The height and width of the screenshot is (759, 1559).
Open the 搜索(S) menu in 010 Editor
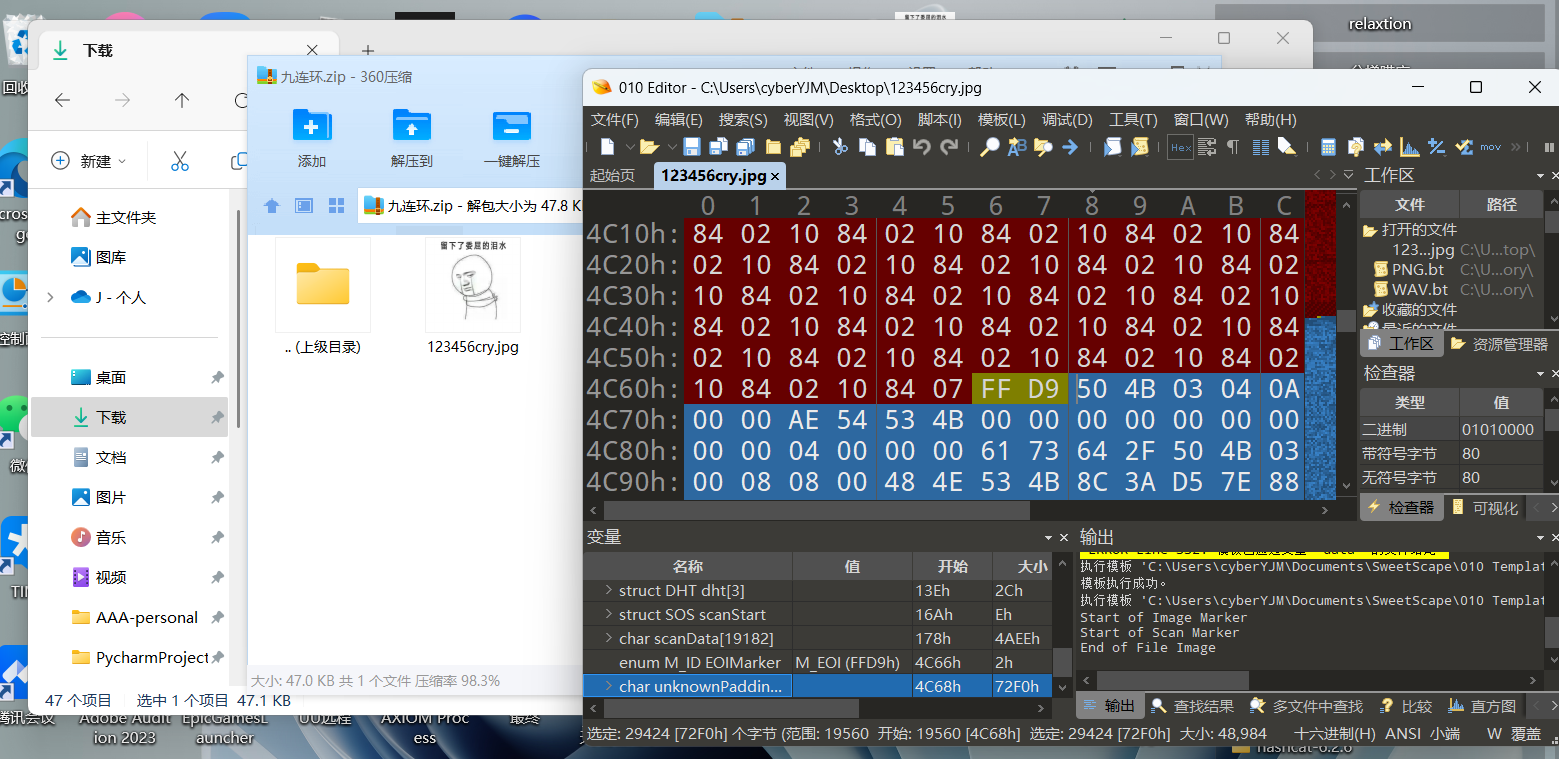[x=743, y=120]
